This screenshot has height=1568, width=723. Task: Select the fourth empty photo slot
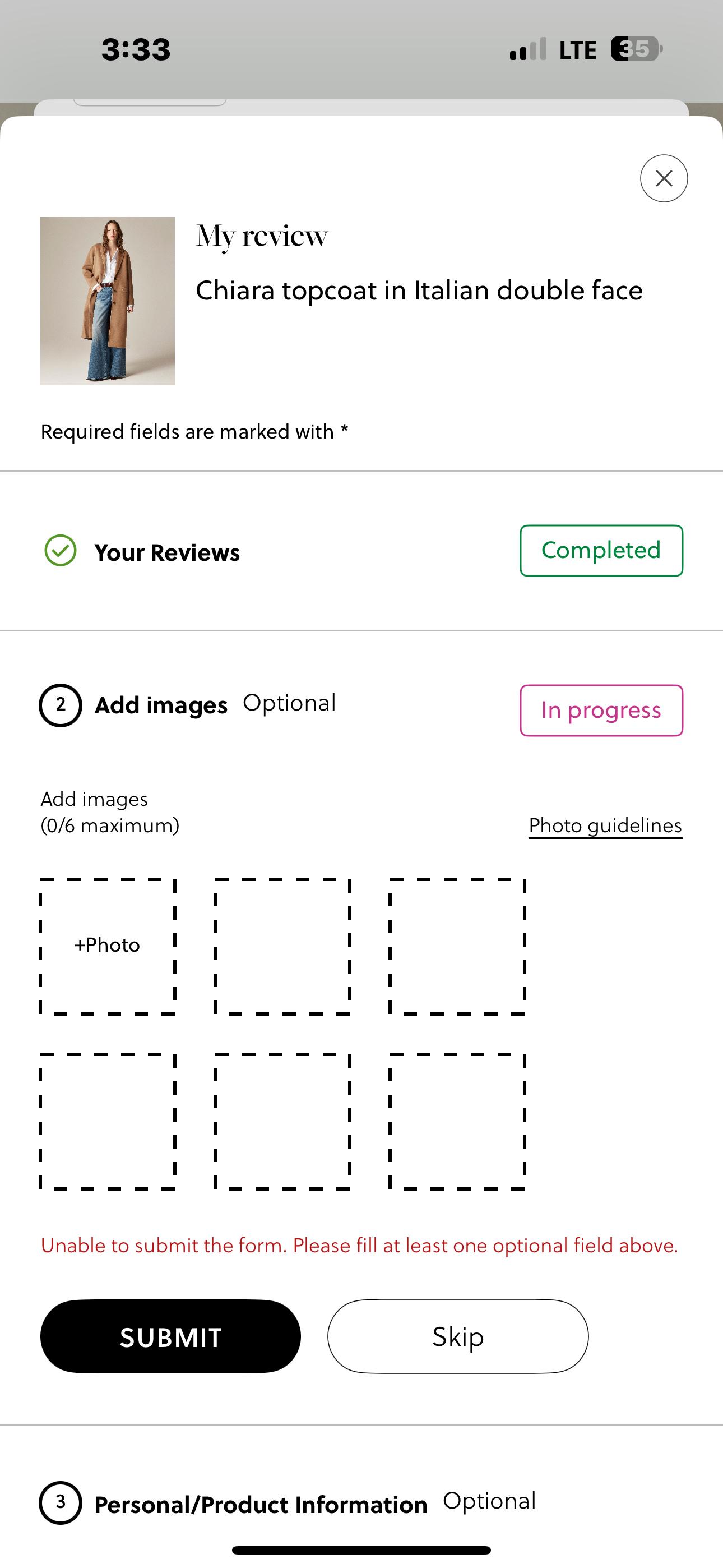[108, 1120]
